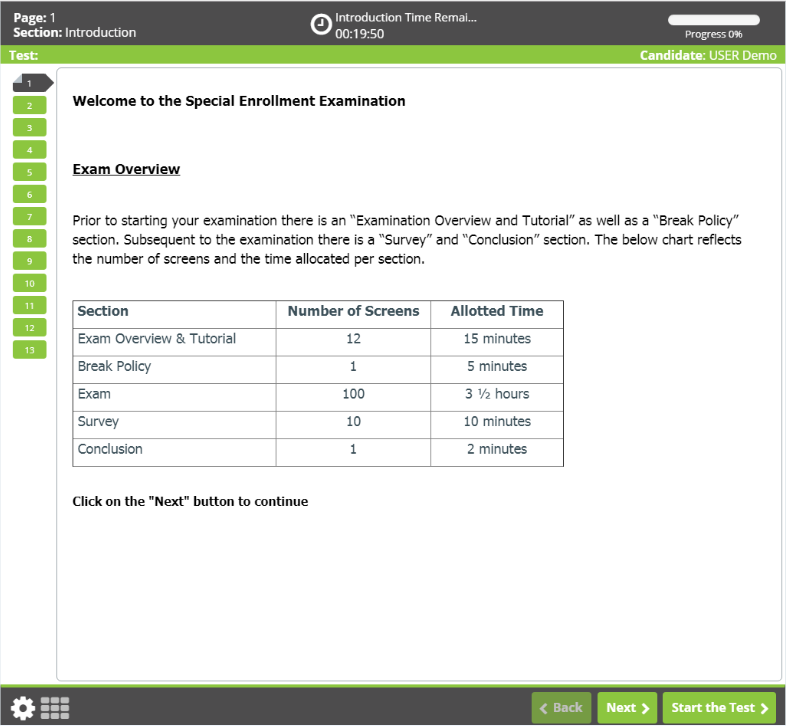The height and width of the screenshot is (726, 786).
Task: Go to page 13 in sidebar
Action: (29, 350)
